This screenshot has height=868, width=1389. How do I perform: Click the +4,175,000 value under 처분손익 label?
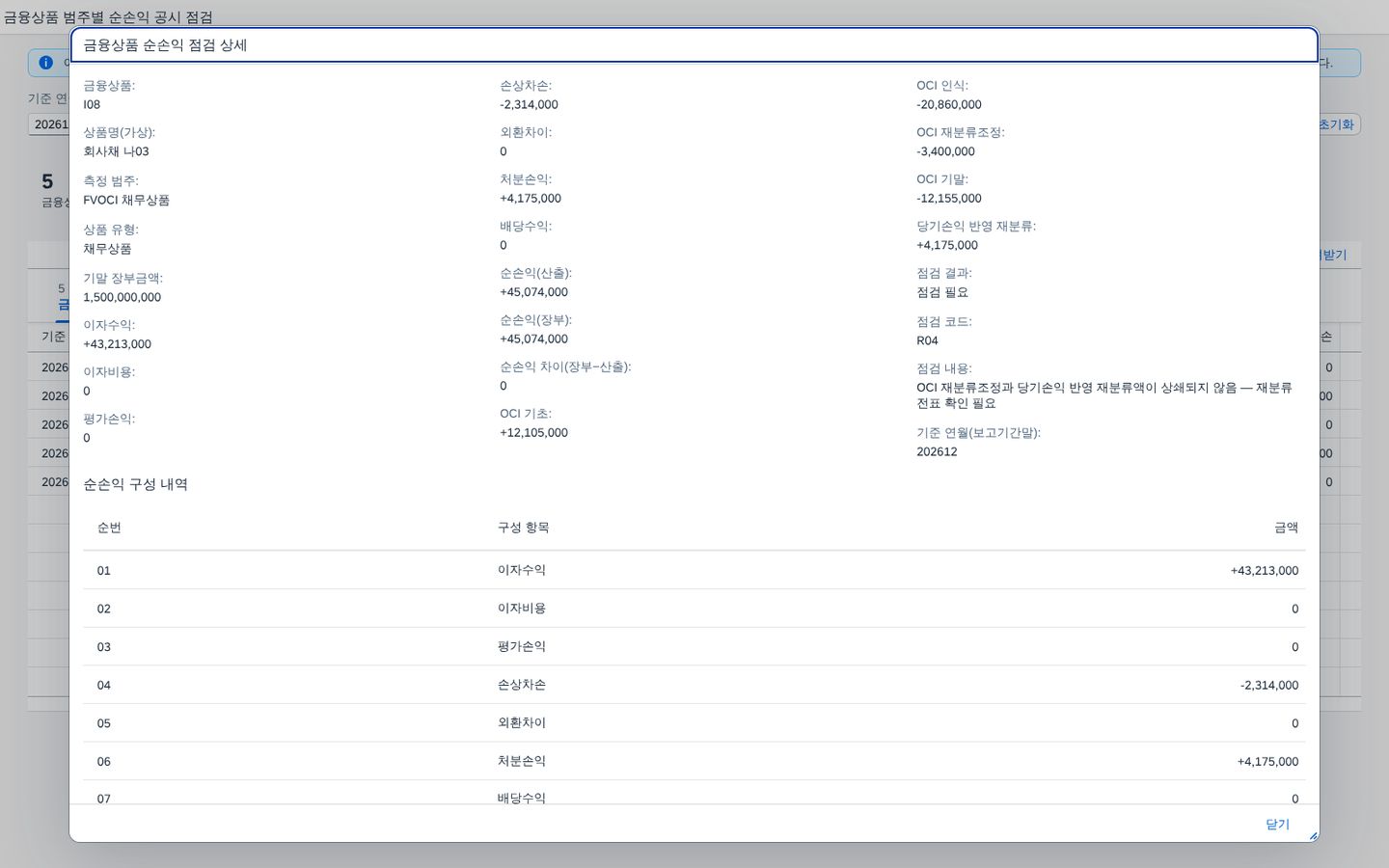tap(531, 199)
